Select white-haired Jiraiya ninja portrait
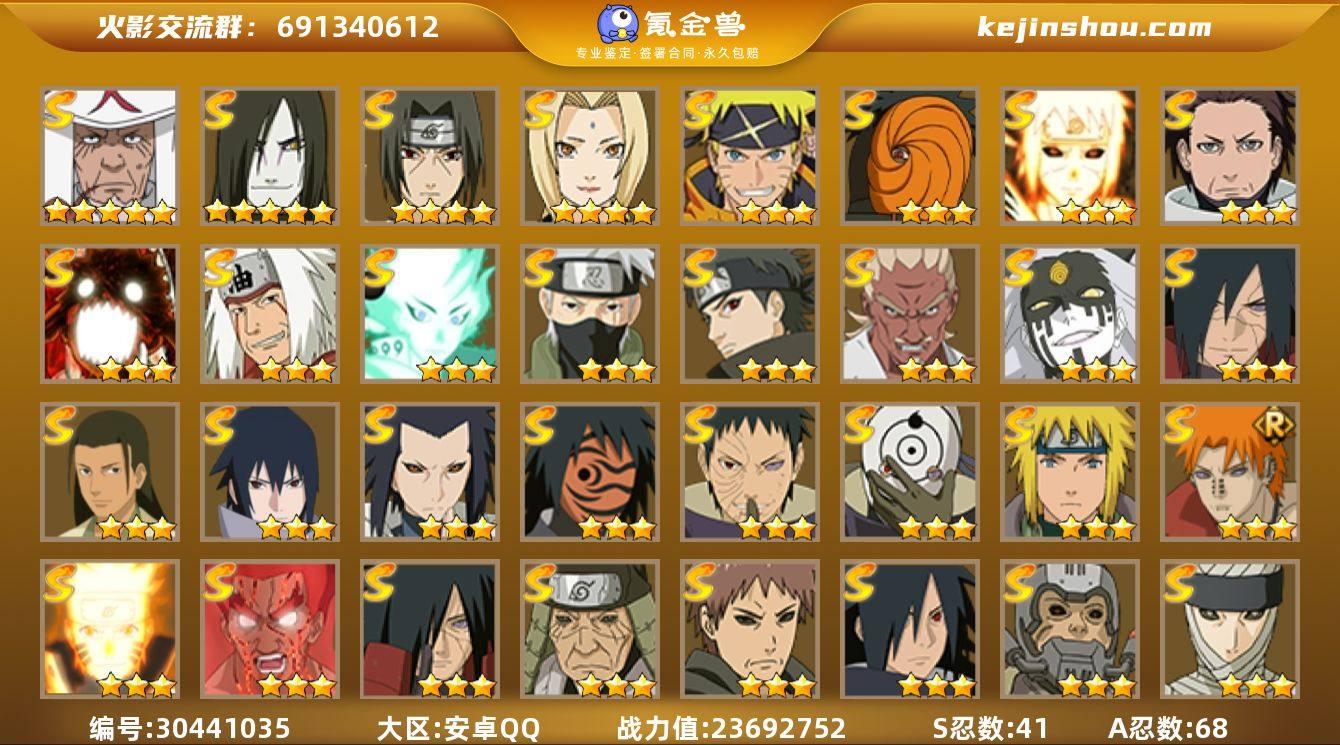This screenshot has height=745, width=1340. click(270, 314)
